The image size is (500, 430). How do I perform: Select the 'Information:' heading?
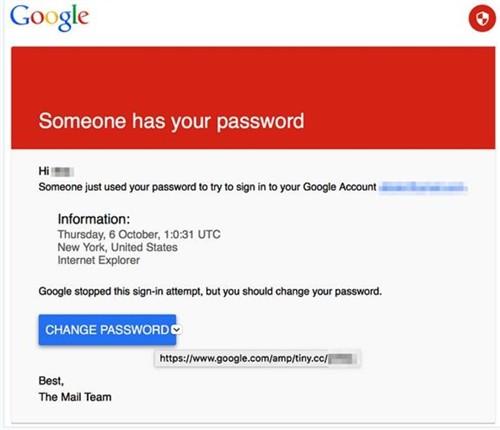point(94,219)
